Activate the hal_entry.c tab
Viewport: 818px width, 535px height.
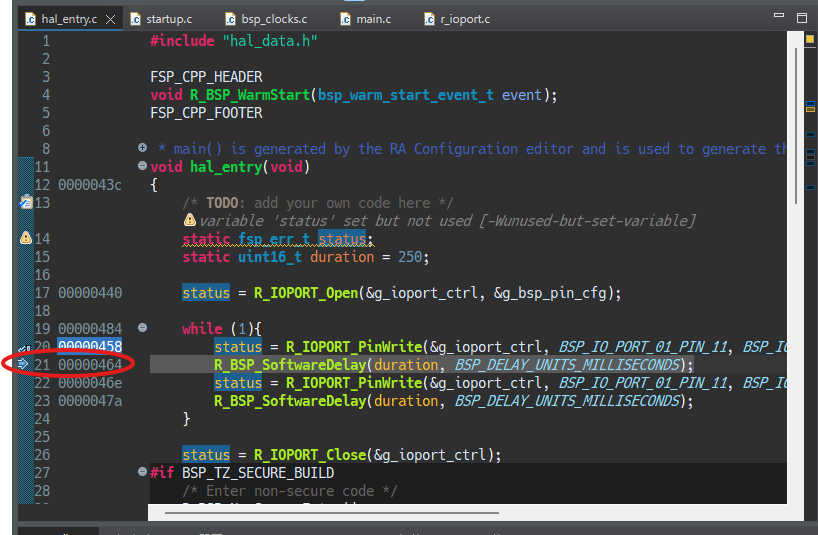pyautogui.click(x=69, y=19)
